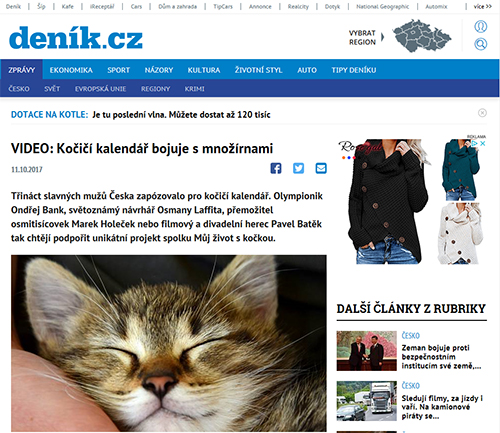
Task: Read the Dotace na kotle headline
Action: click(x=181, y=115)
